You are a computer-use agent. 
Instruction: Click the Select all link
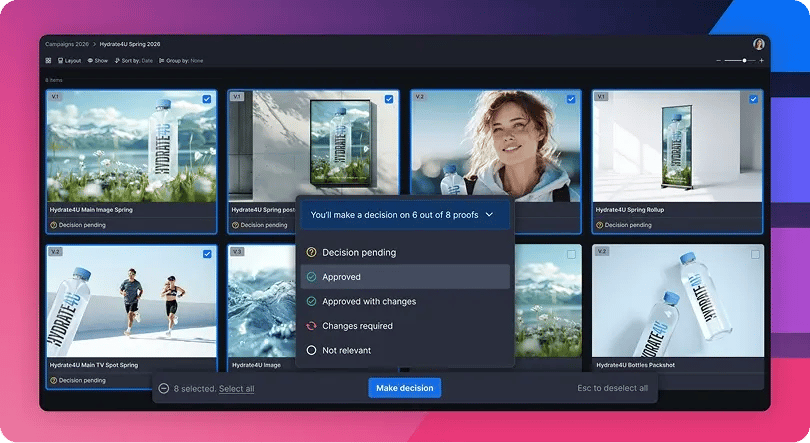coord(237,389)
